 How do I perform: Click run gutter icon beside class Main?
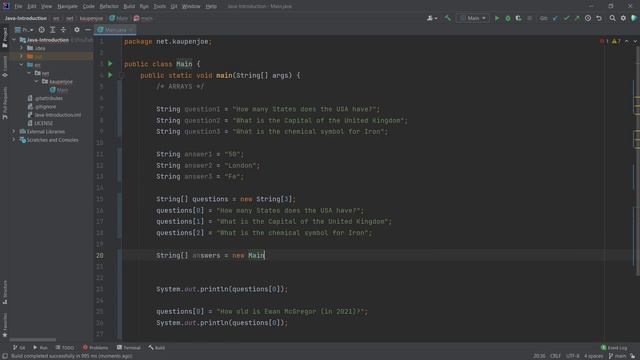coord(110,64)
